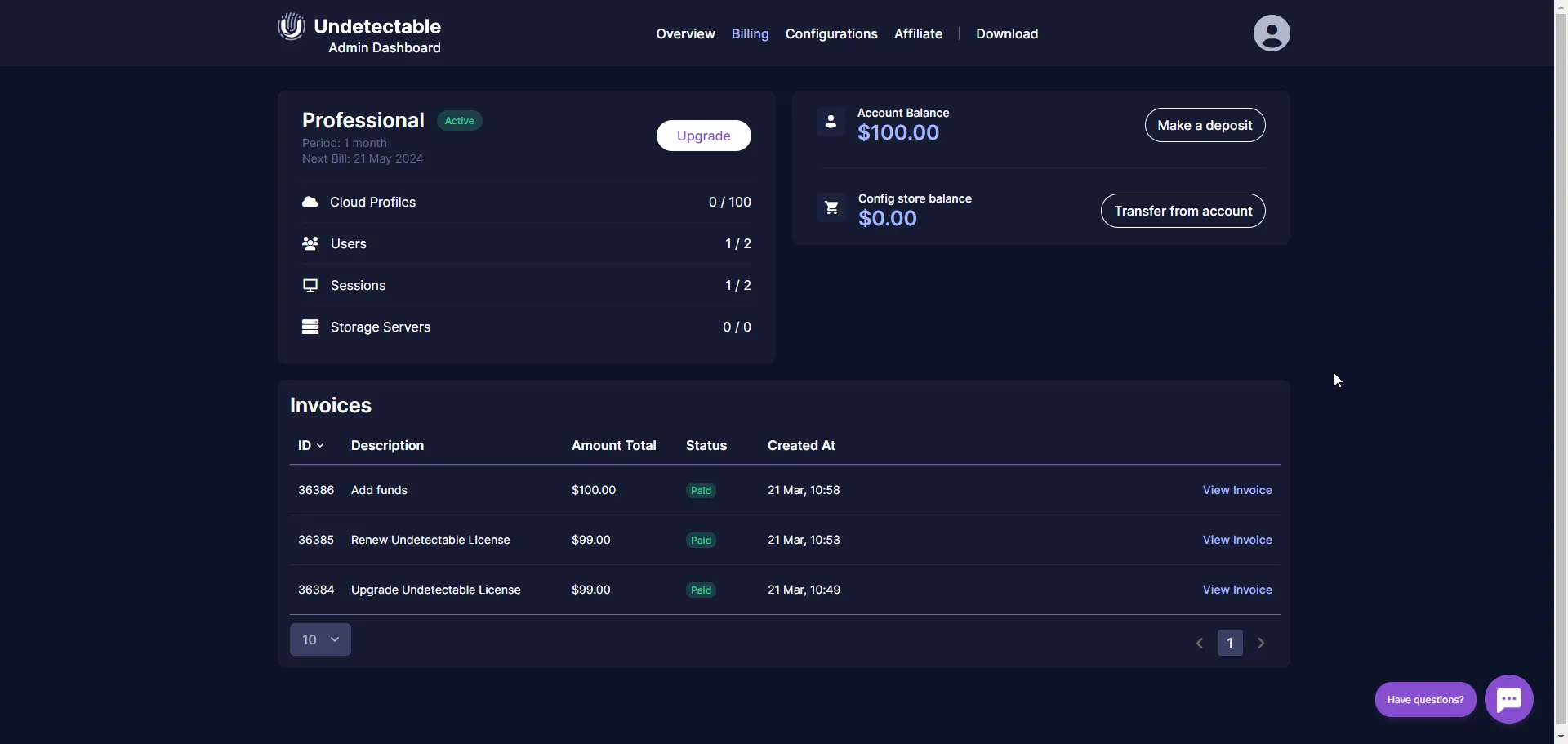This screenshot has width=1568, height=744.
Task: Click the Config store cart icon
Action: click(831, 207)
